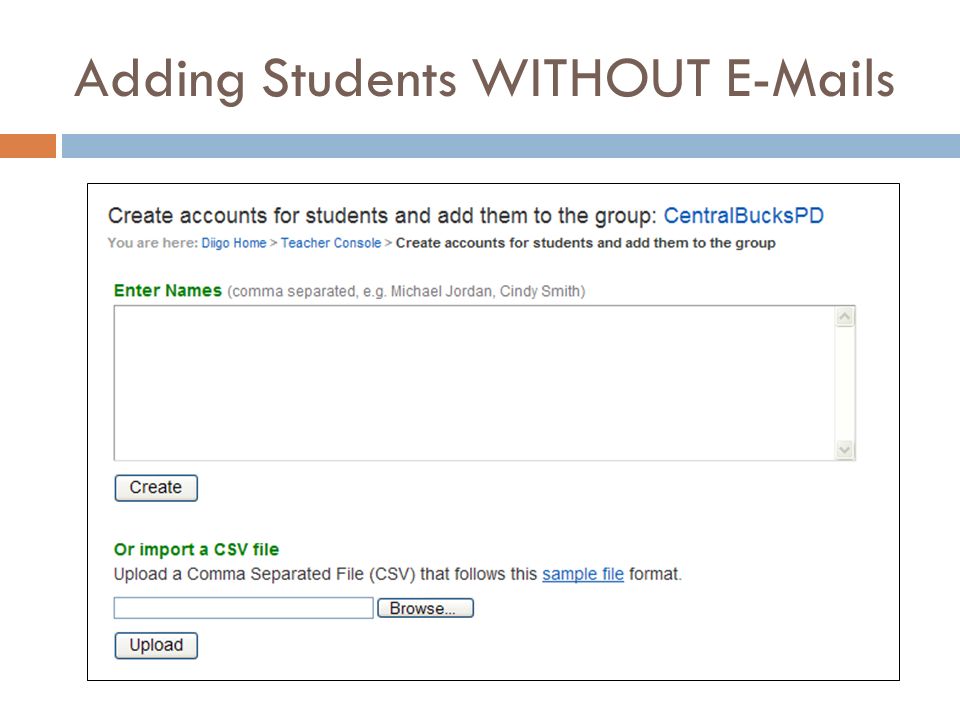
Task: Click the Upload button
Action: [x=156, y=645]
